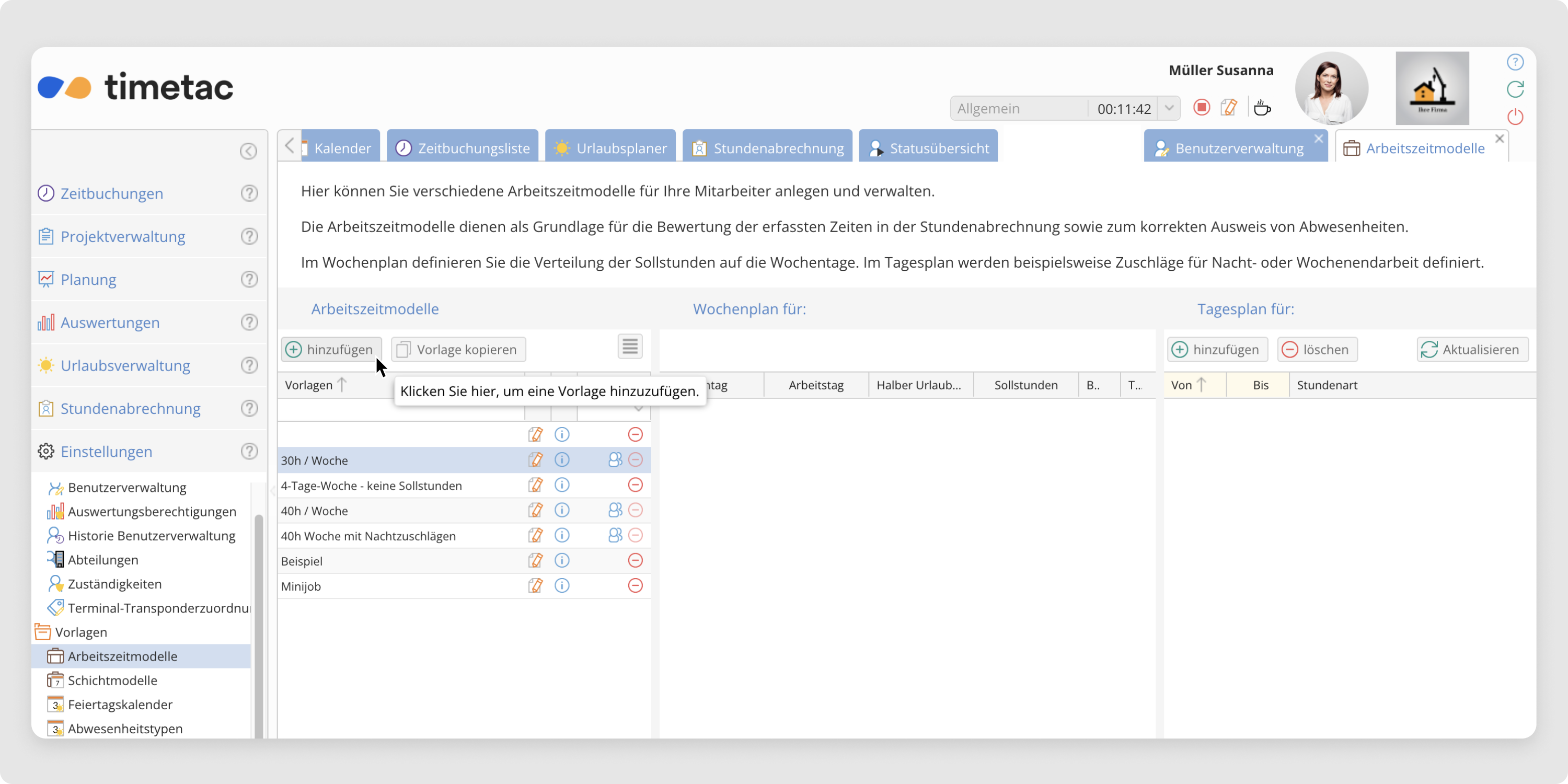The image size is (1568, 784).
Task: Stop the running time tracking
Action: pyautogui.click(x=1201, y=108)
